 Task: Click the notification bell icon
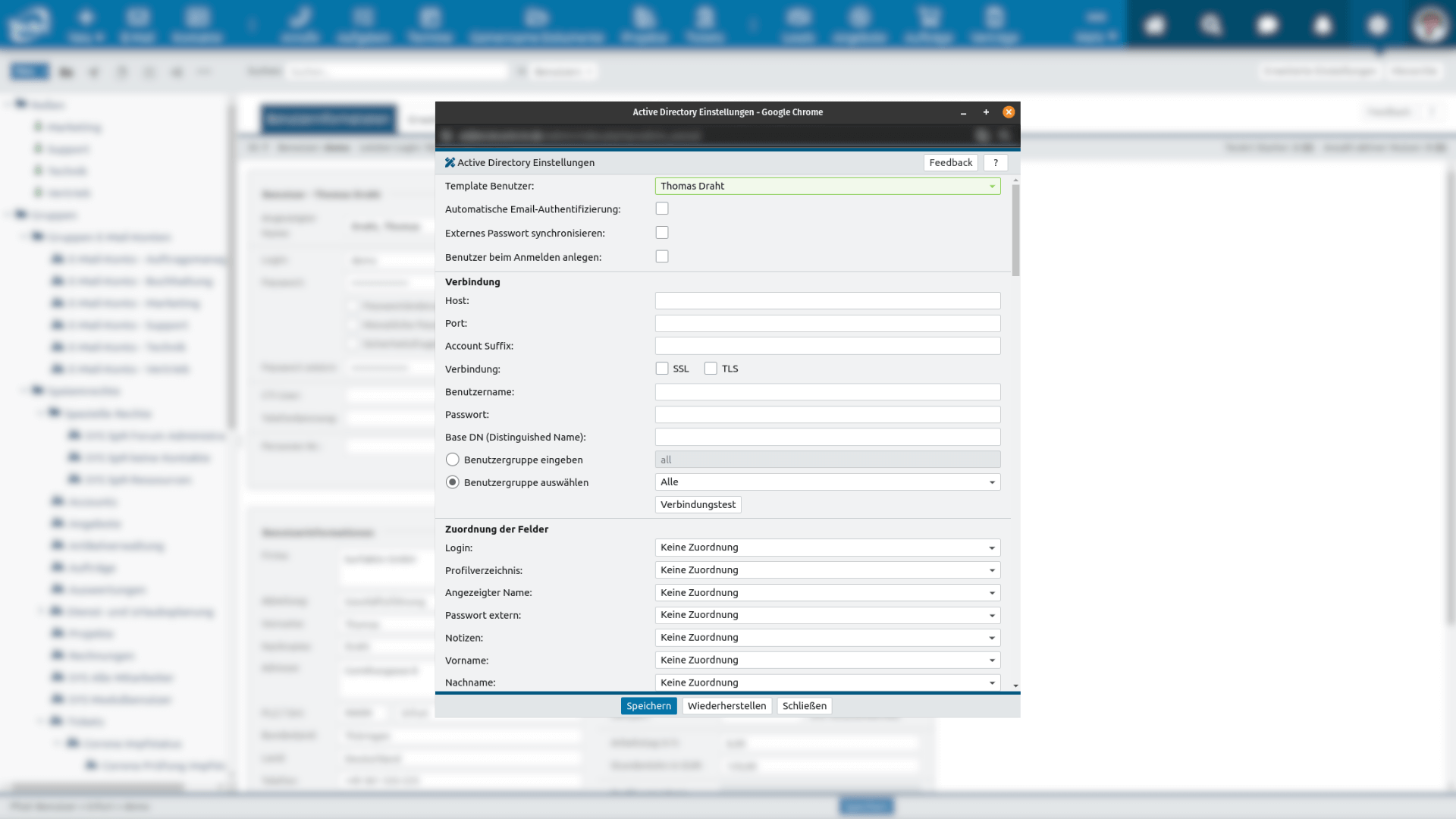click(x=1323, y=24)
